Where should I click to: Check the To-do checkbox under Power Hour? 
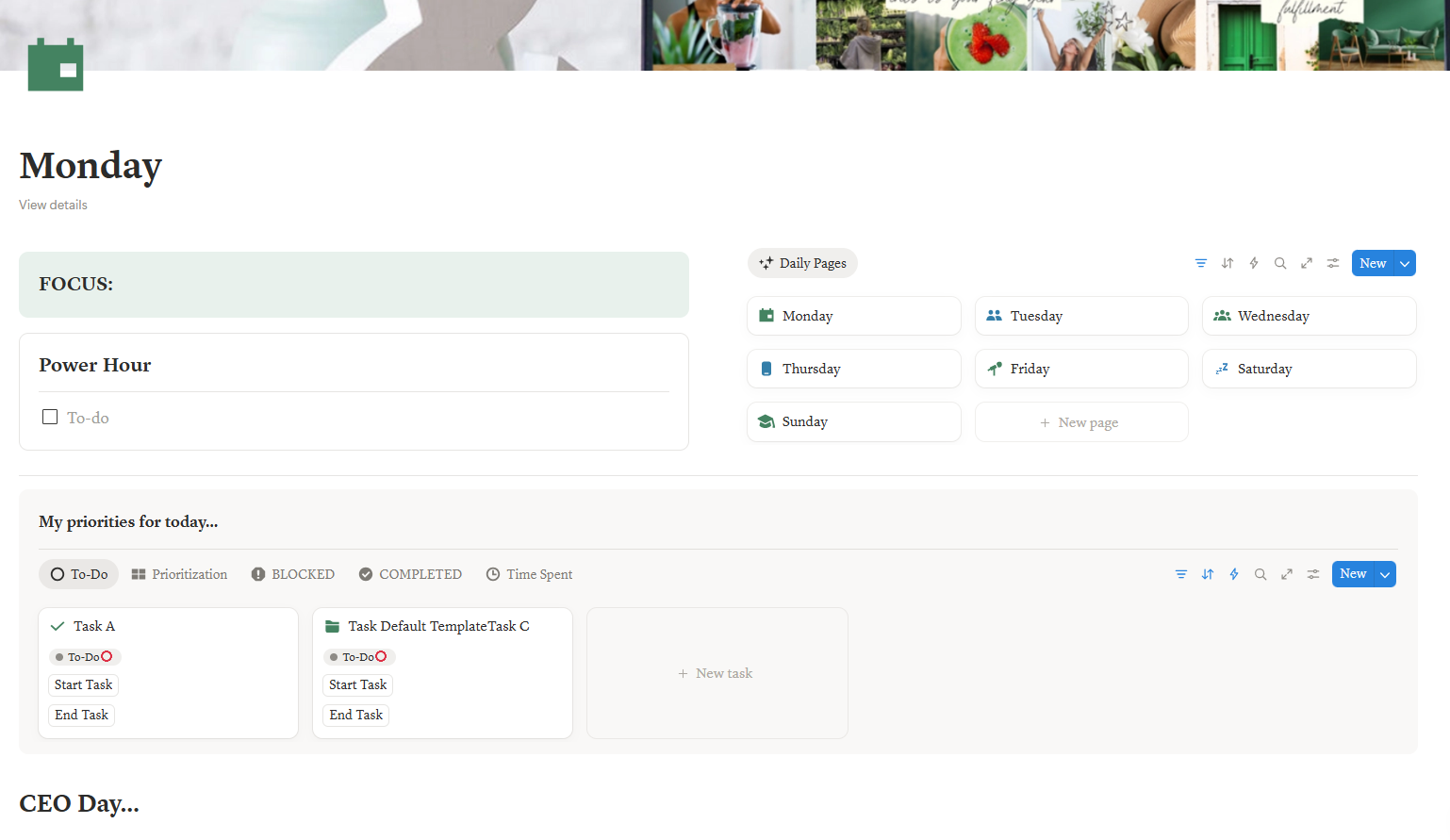click(49, 416)
